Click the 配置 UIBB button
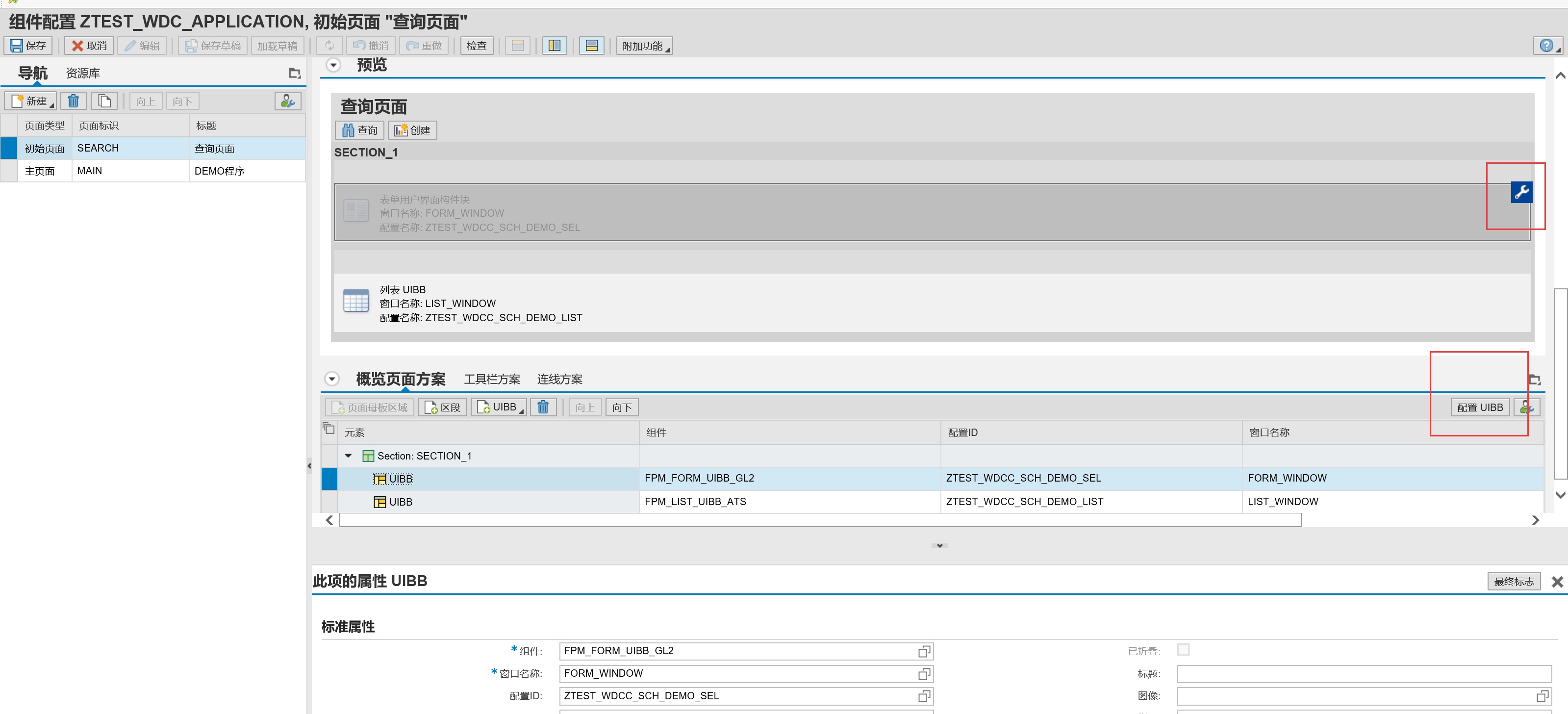The height and width of the screenshot is (714, 1568). pos(1479,407)
